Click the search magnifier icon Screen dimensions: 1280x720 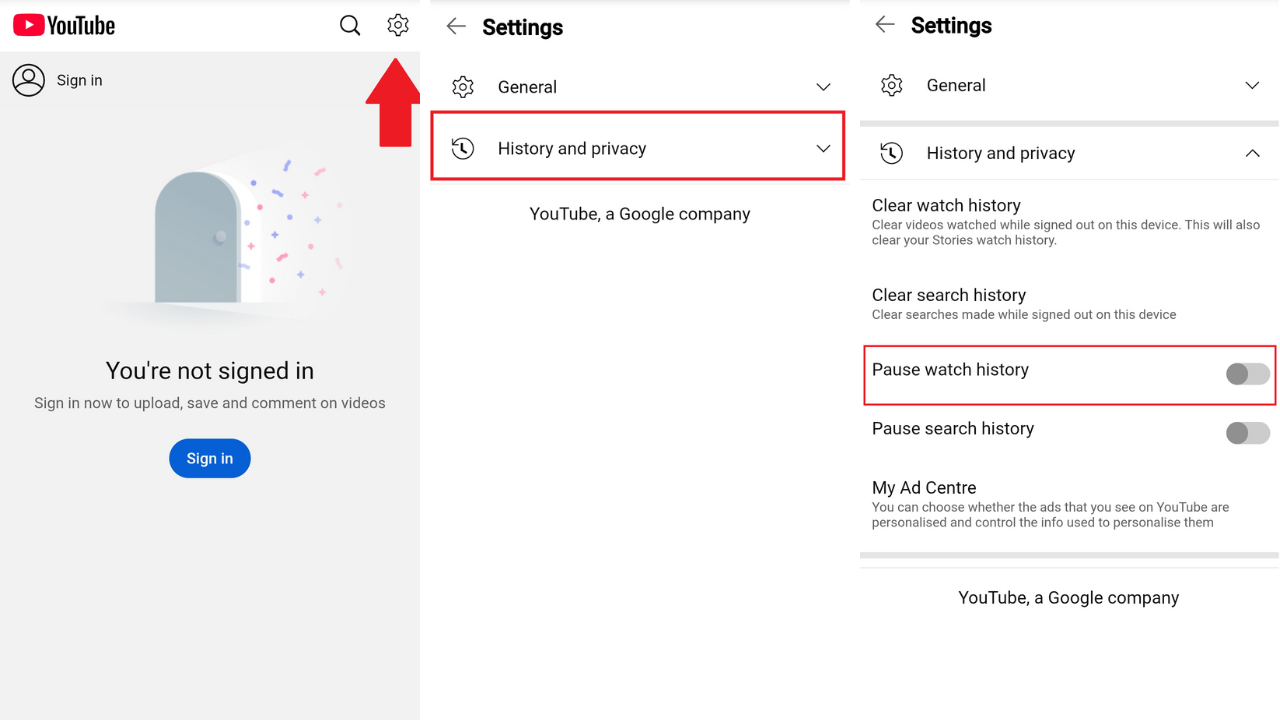349,25
